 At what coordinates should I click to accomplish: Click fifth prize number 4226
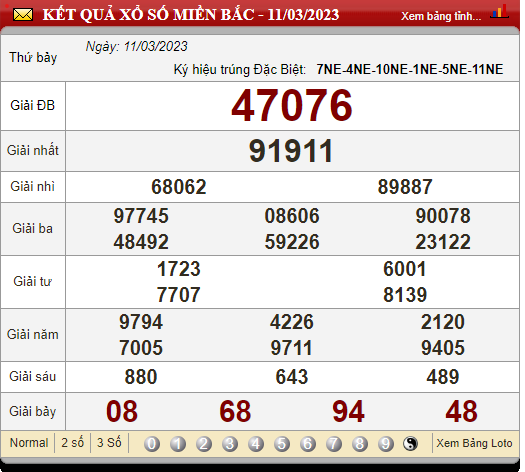292,322
